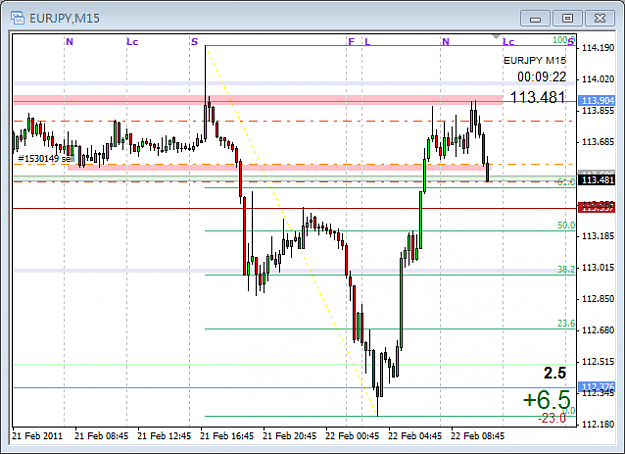The height and width of the screenshot is (454, 625).
Task: Click the '22 Feb 04:45' time axis label
Action: (415, 436)
